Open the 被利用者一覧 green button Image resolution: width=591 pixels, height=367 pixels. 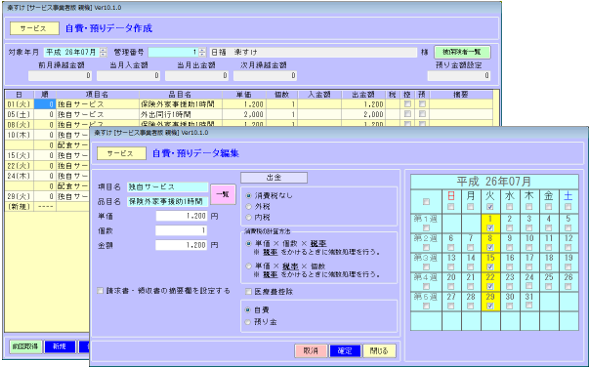coord(462,52)
